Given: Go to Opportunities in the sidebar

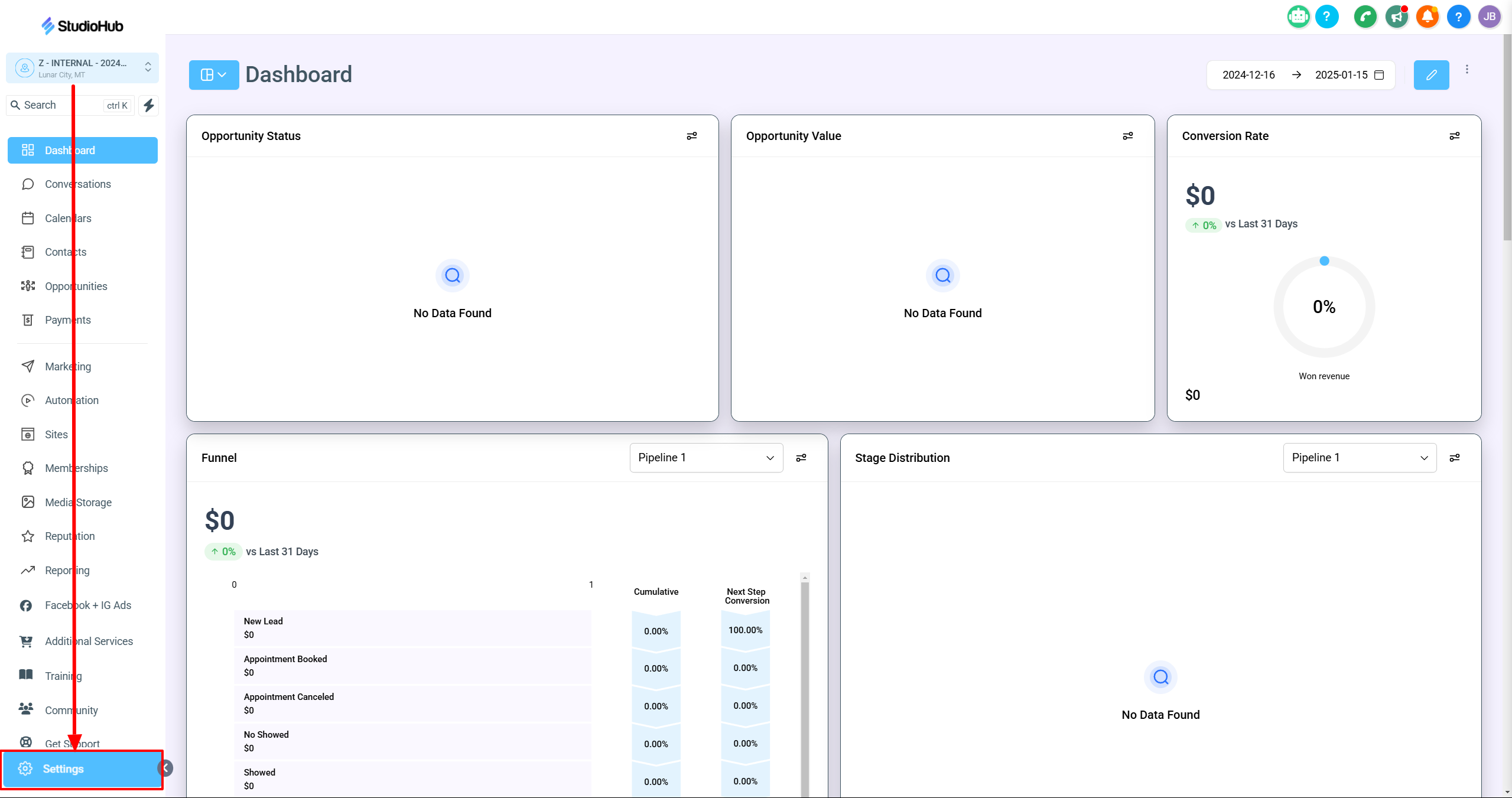Looking at the screenshot, I should pos(76,286).
